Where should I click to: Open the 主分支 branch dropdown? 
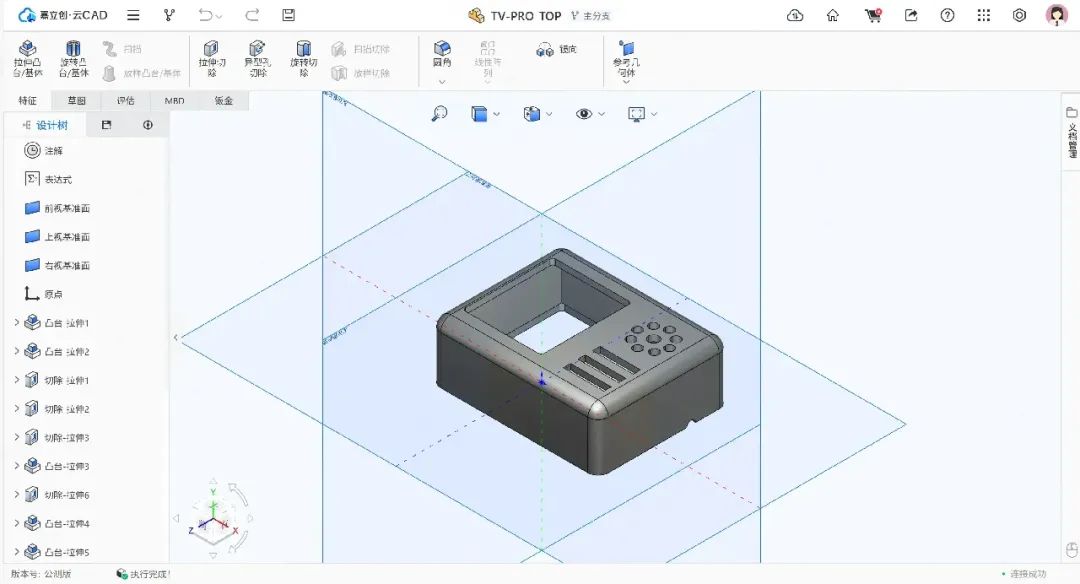tap(597, 15)
